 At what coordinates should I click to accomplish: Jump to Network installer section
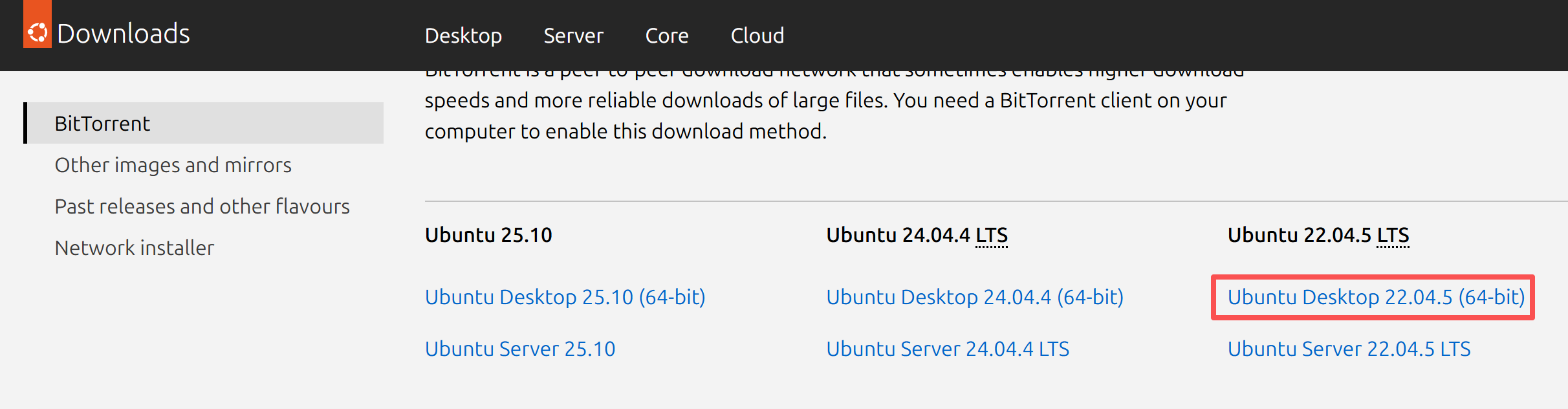click(x=134, y=248)
